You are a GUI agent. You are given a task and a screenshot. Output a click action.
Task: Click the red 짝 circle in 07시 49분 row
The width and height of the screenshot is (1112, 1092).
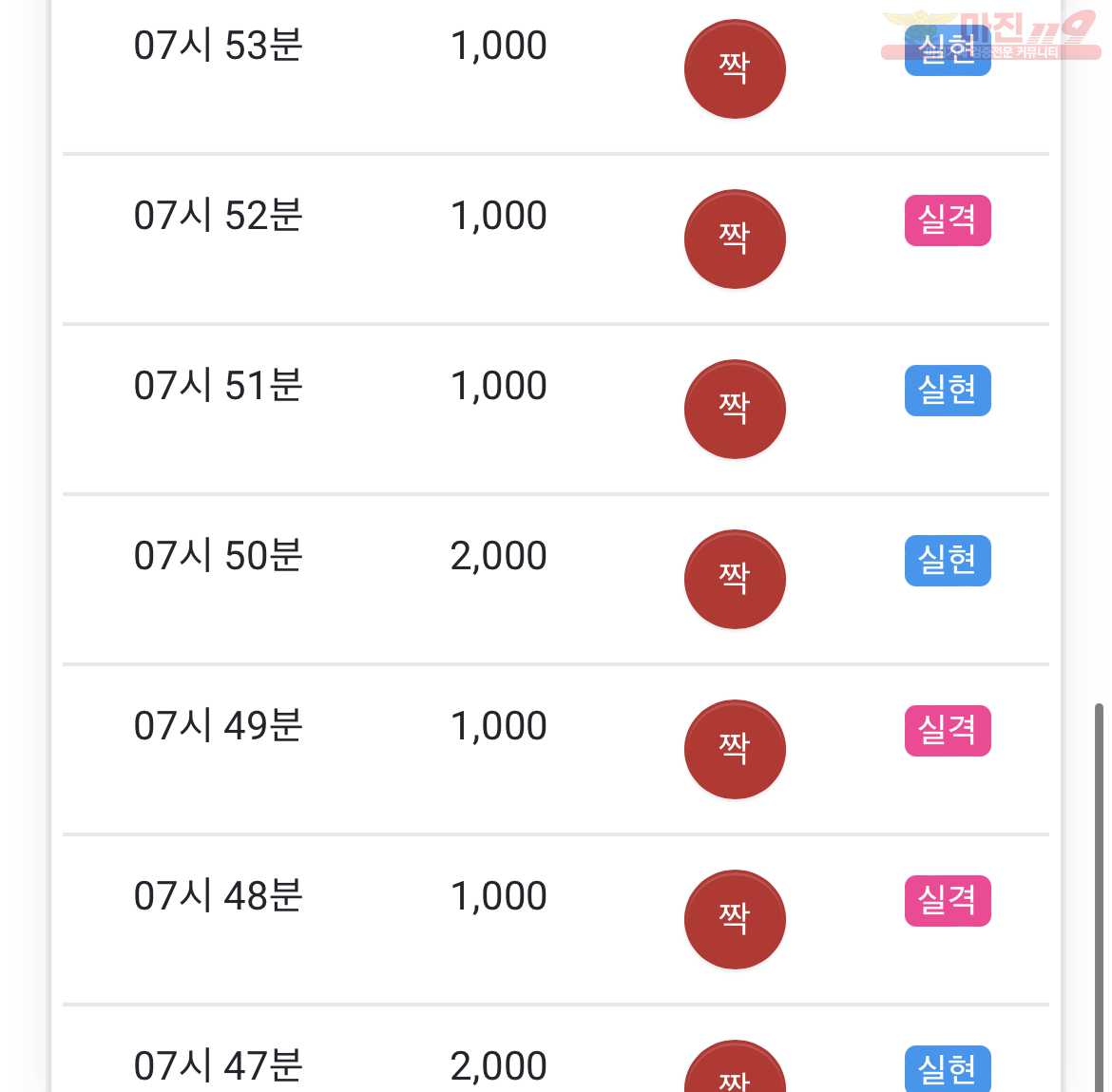[x=735, y=750]
